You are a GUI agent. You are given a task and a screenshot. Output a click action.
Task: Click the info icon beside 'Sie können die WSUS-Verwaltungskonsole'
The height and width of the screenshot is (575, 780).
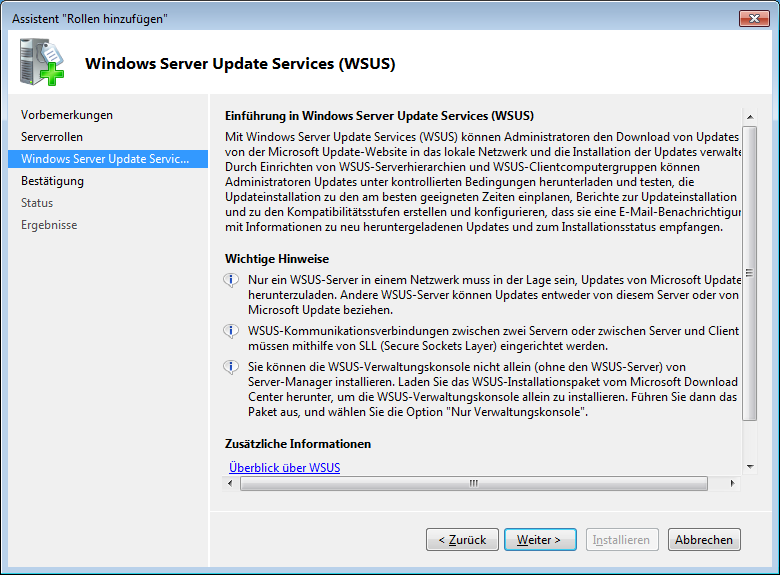point(231,367)
